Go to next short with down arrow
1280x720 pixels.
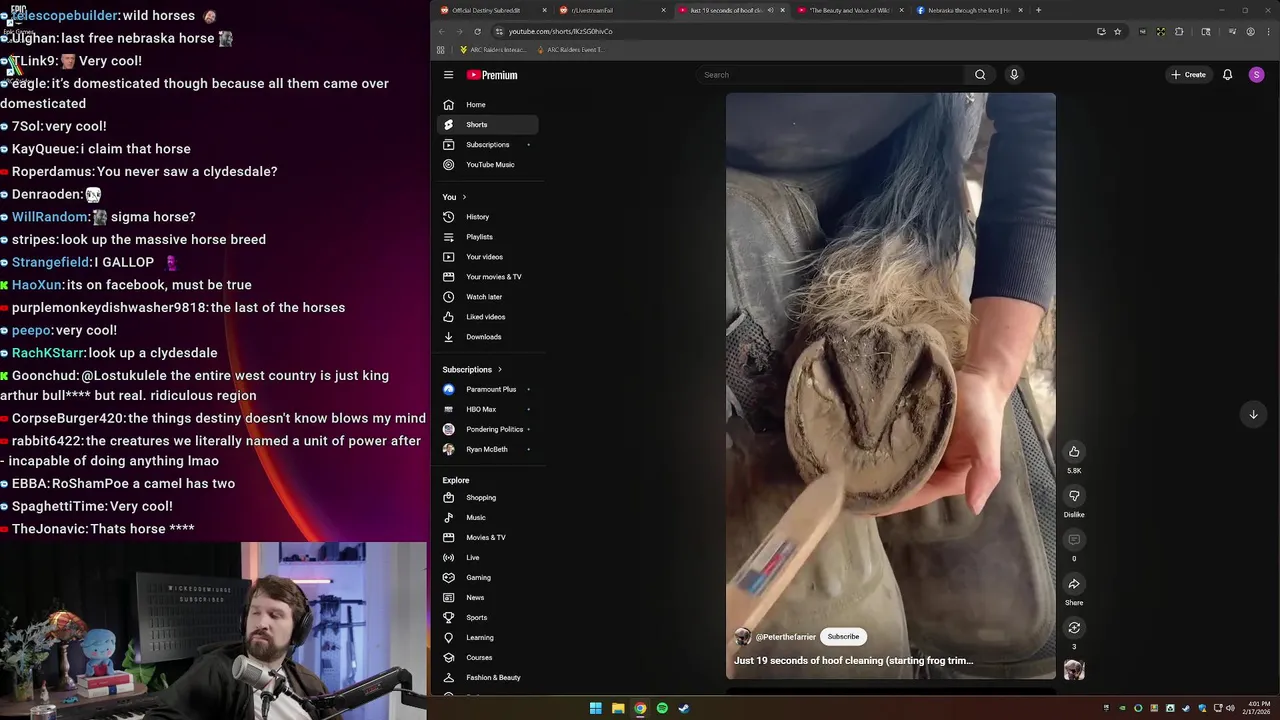point(1253,414)
